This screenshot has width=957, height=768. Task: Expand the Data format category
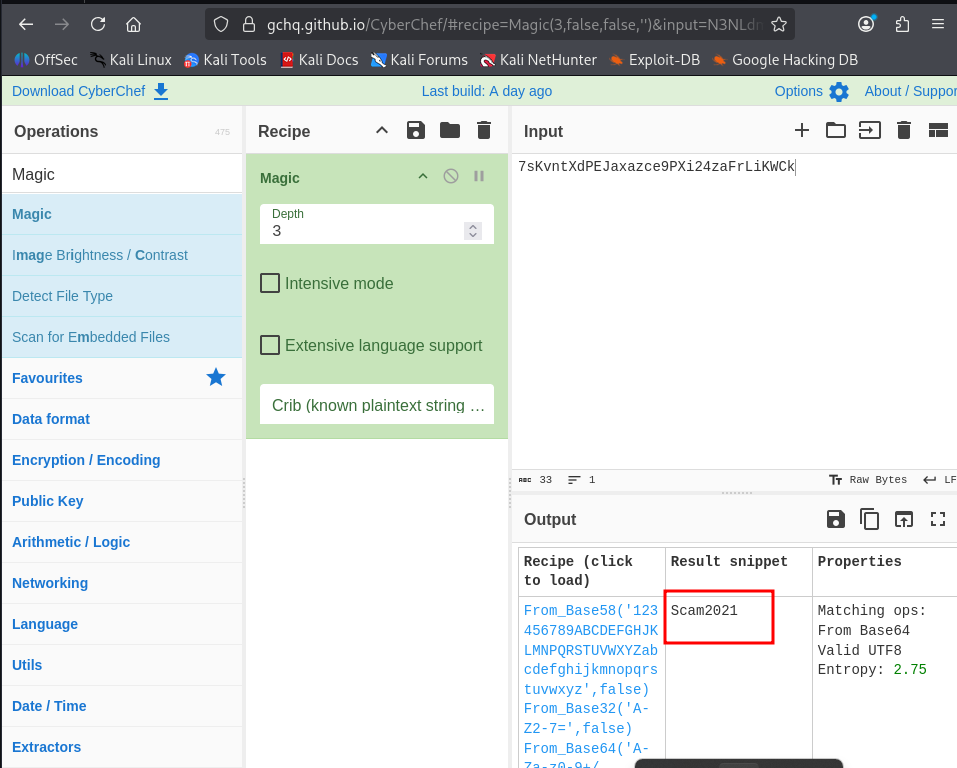(x=51, y=419)
